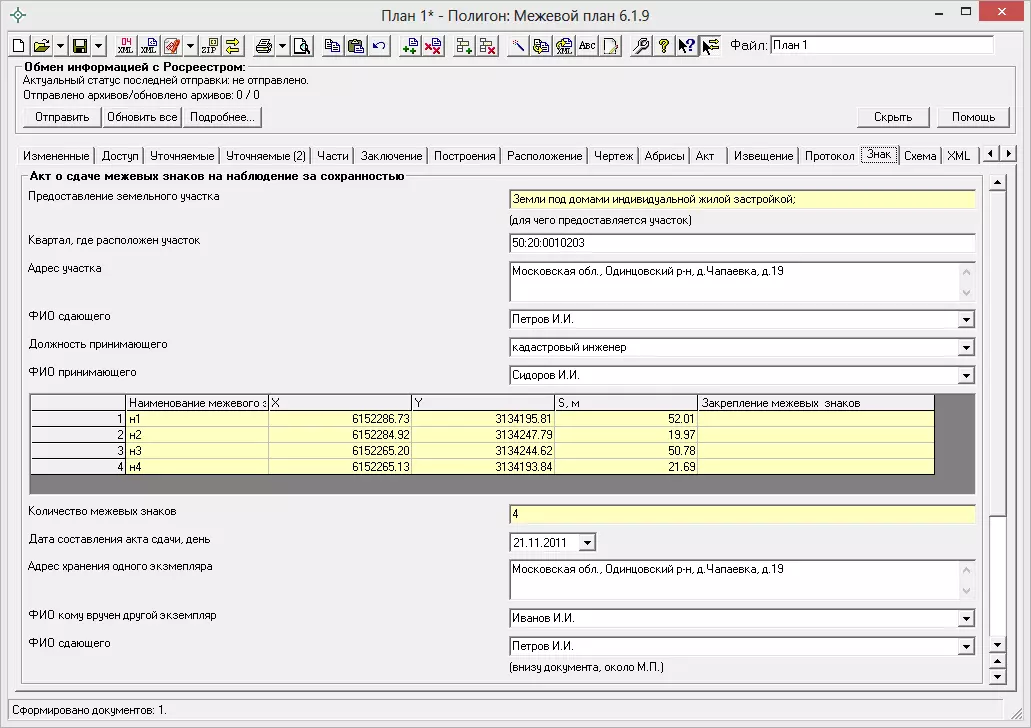
Task: Click the blue XML document icon
Action: click(x=149, y=45)
